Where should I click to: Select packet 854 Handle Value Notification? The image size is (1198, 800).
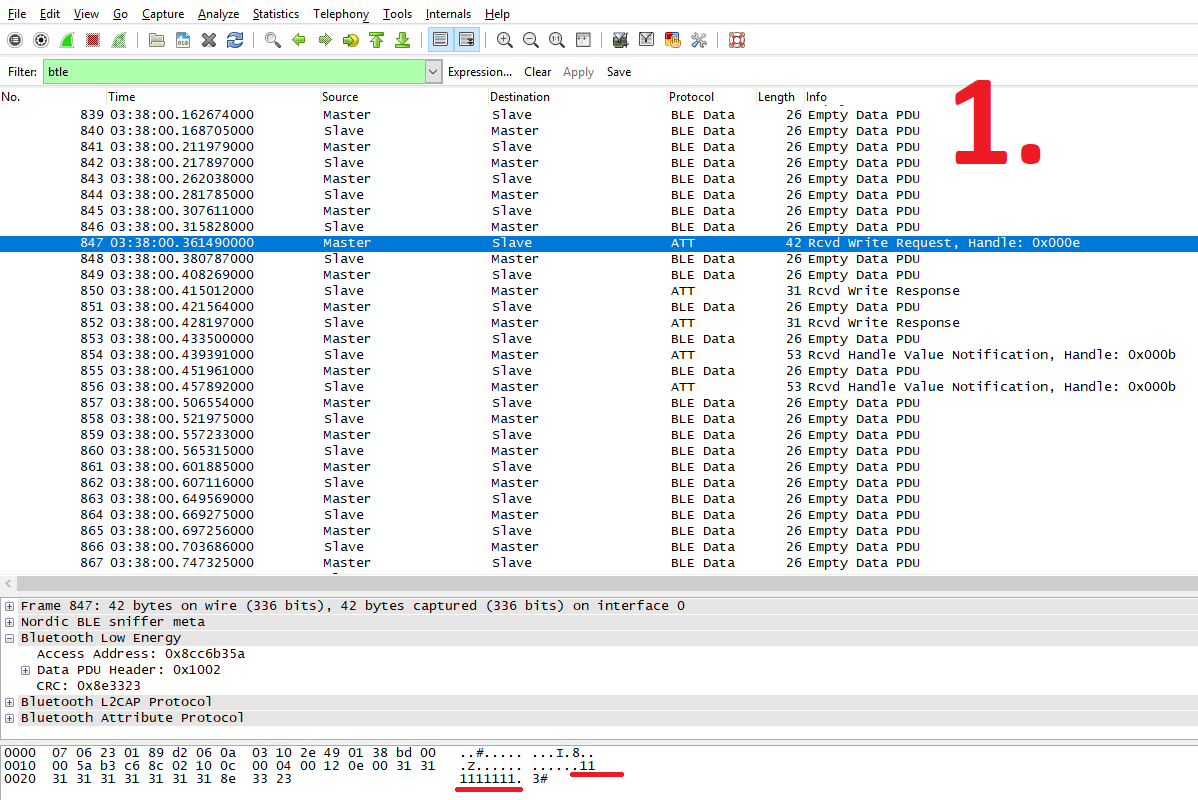click(x=599, y=355)
